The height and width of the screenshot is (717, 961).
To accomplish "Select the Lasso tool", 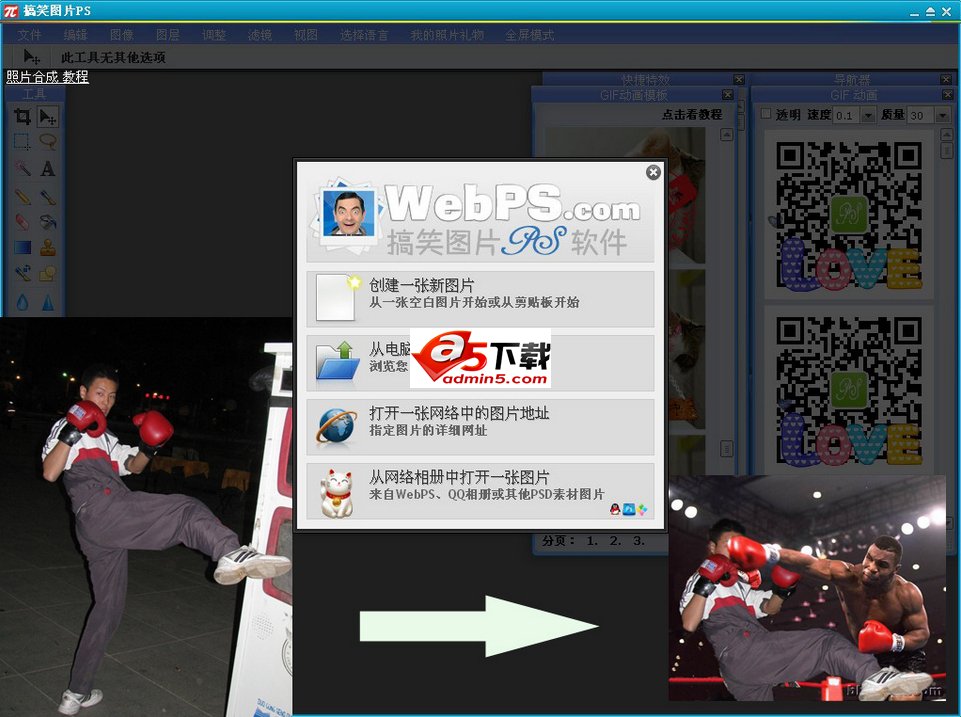I will point(47,141).
